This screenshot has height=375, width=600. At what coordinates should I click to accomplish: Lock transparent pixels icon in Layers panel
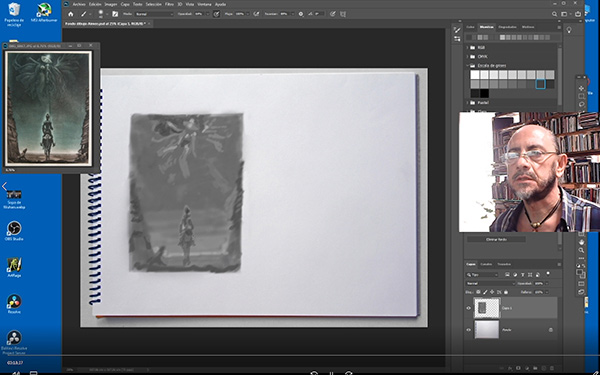(478, 292)
